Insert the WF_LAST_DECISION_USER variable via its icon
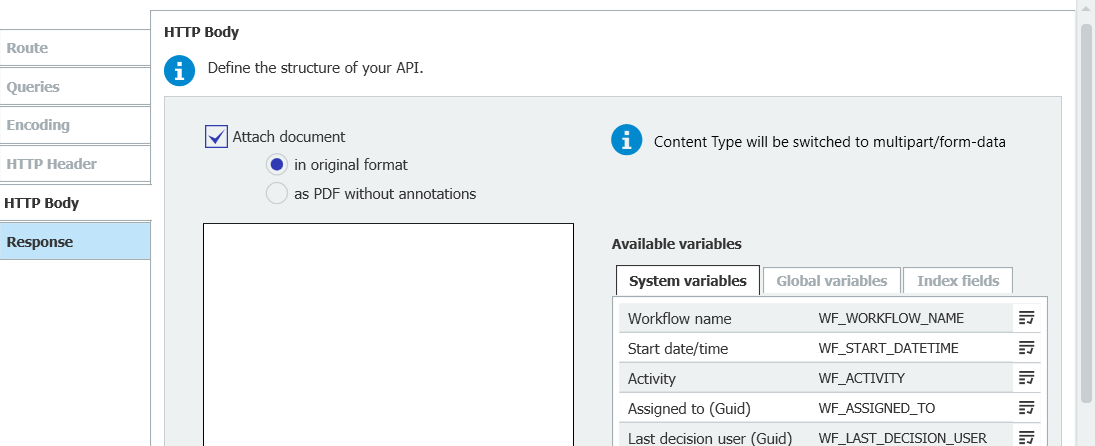 1025,438
